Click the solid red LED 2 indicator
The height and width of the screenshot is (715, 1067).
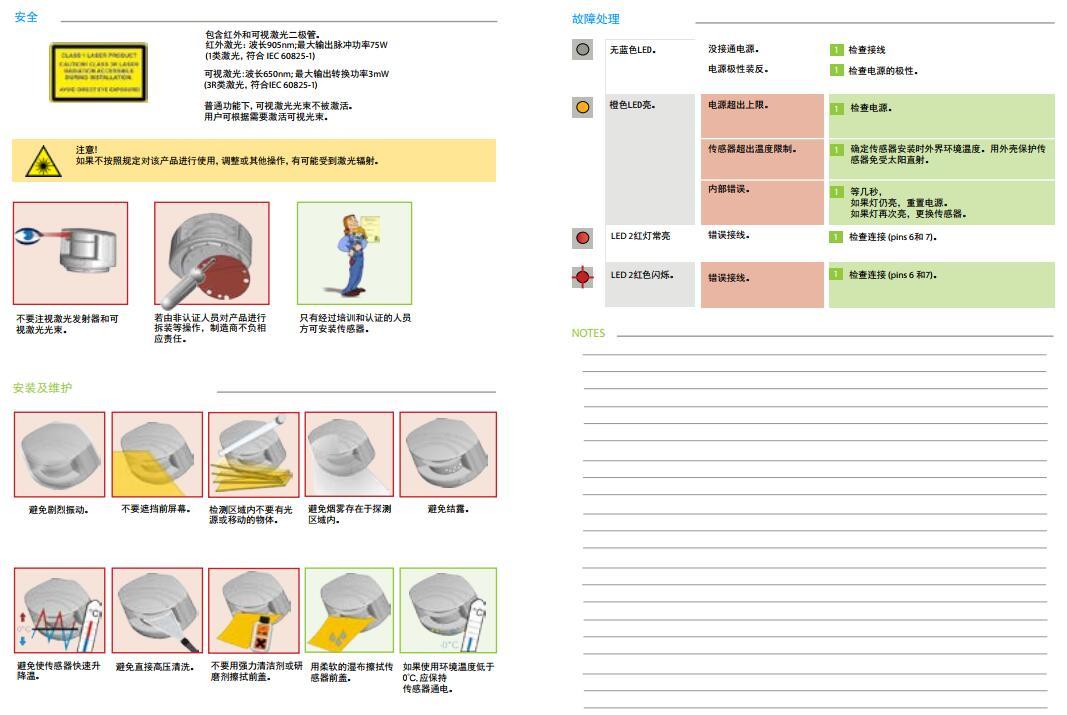[583, 238]
